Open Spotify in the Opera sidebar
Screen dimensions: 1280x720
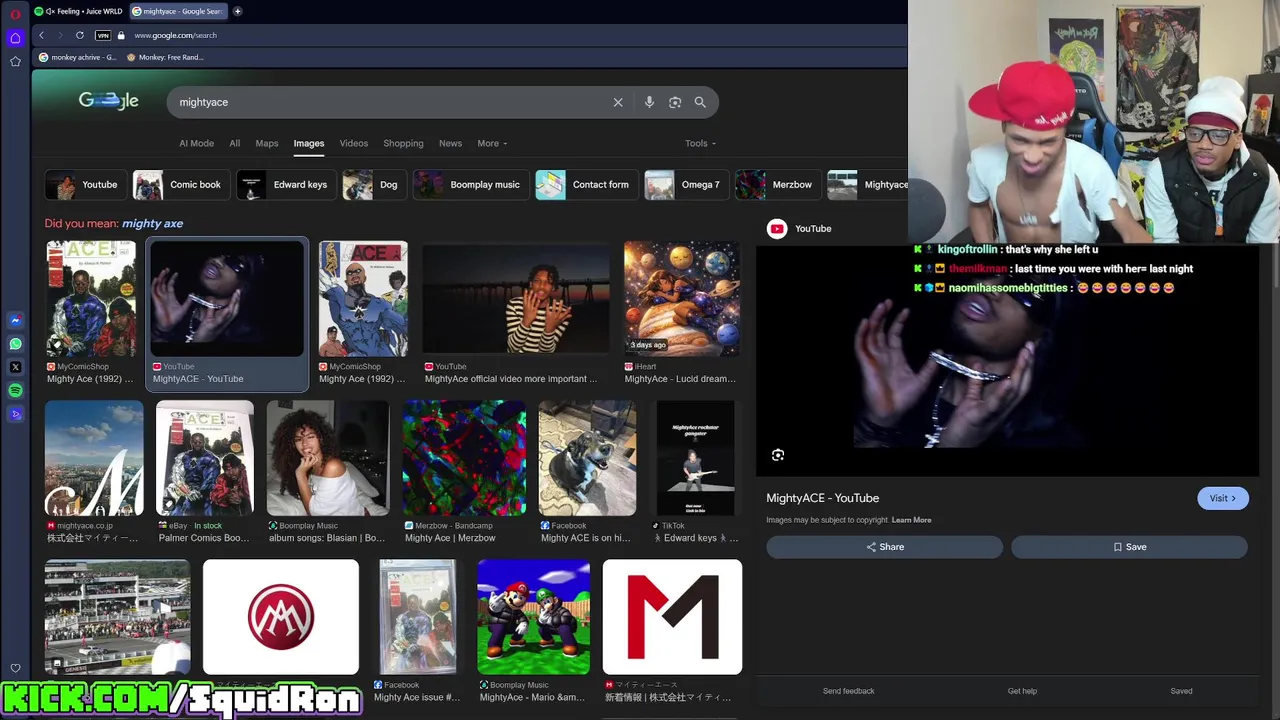tap(15, 391)
